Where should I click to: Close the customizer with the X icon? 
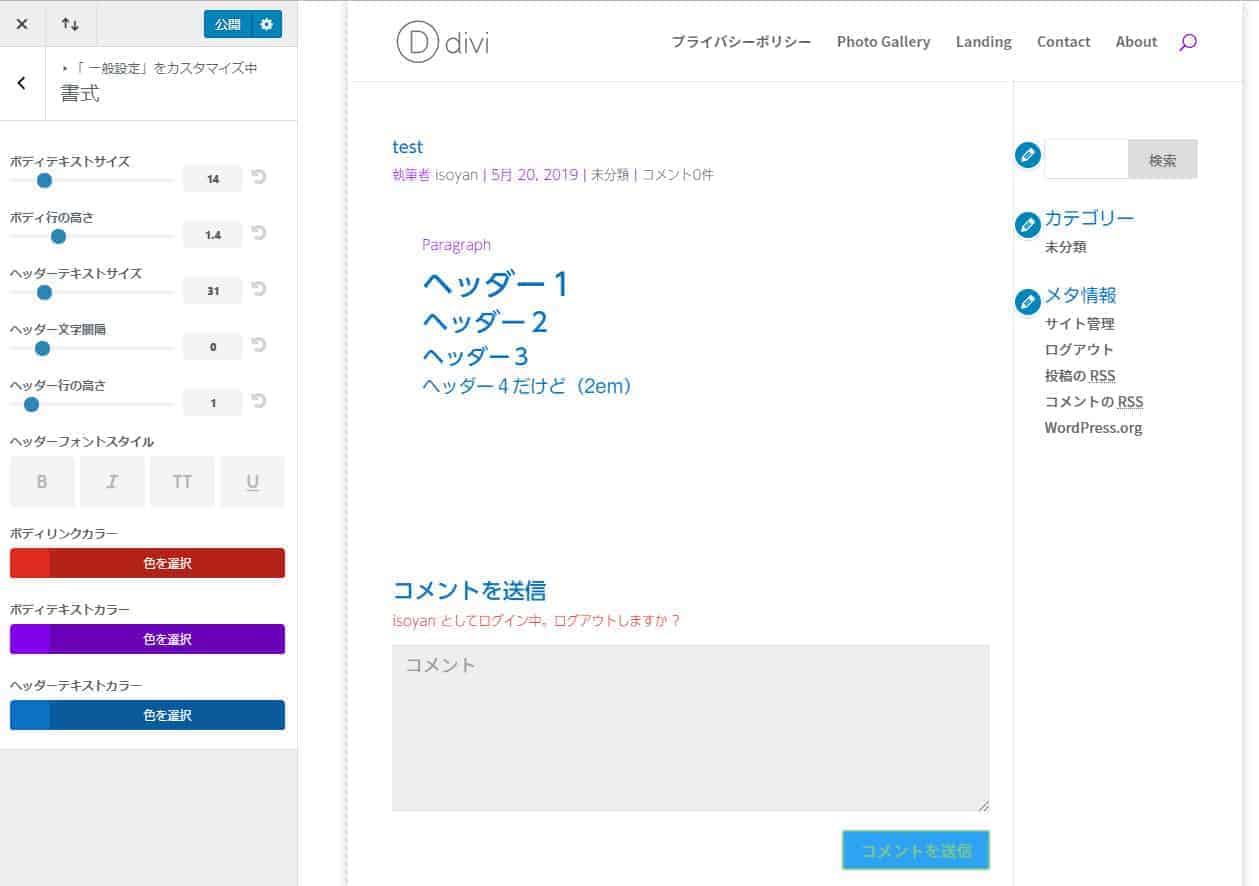pyautogui.click(x=22, y=24)
